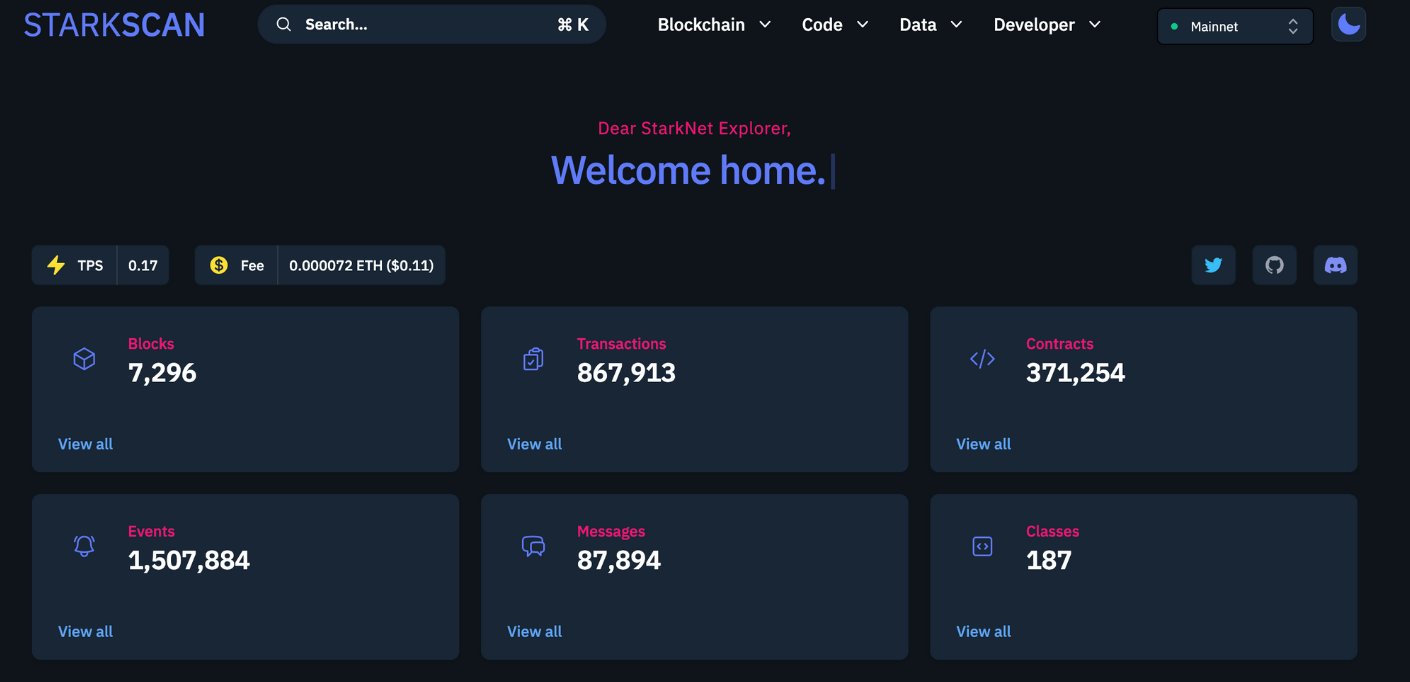Click the Messages chat bubble icon
Screen dimensions: 1410x682
pyautogui.click(x=533, y=546)
